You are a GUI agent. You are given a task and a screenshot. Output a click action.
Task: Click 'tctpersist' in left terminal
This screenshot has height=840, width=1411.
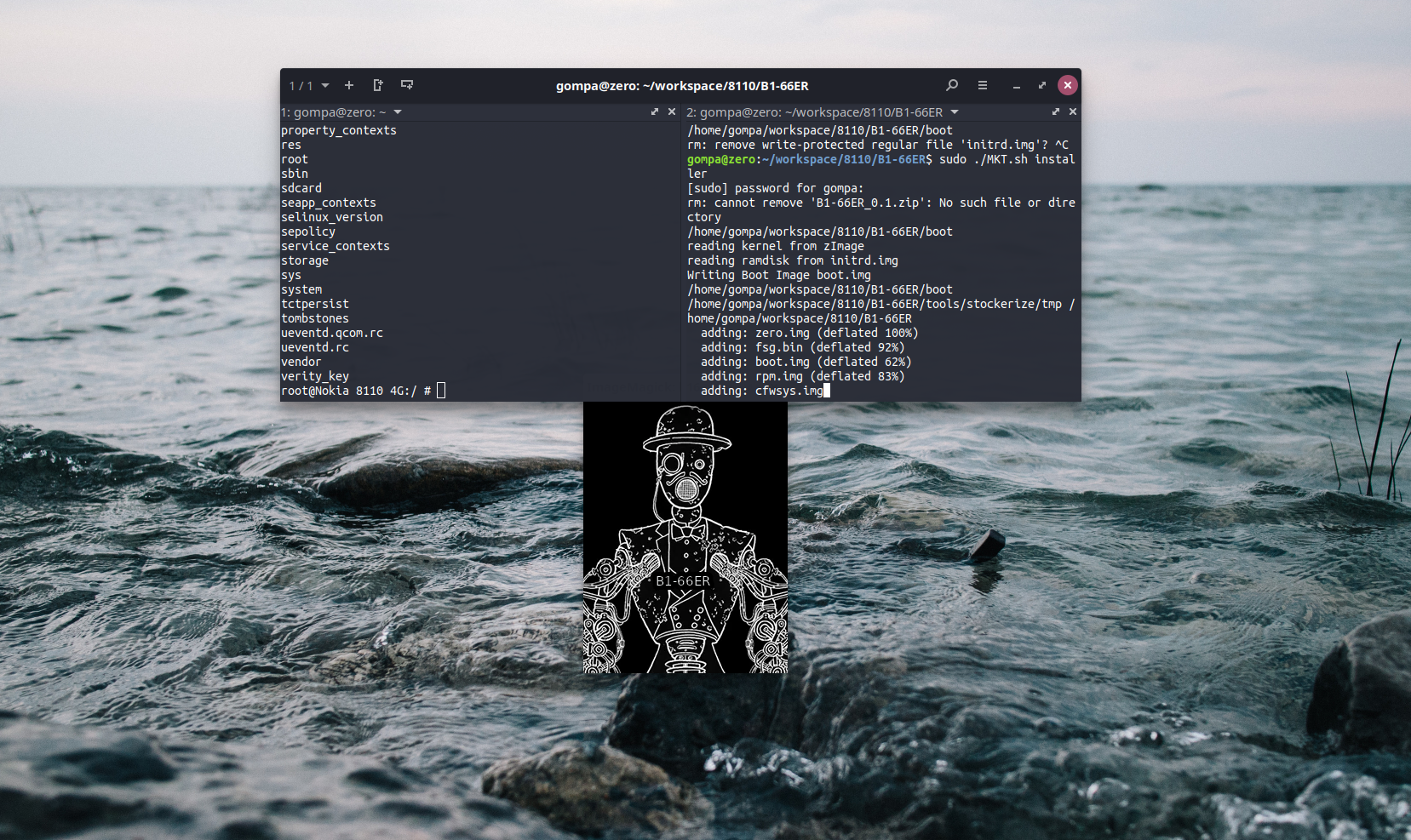tap(315, 304)
